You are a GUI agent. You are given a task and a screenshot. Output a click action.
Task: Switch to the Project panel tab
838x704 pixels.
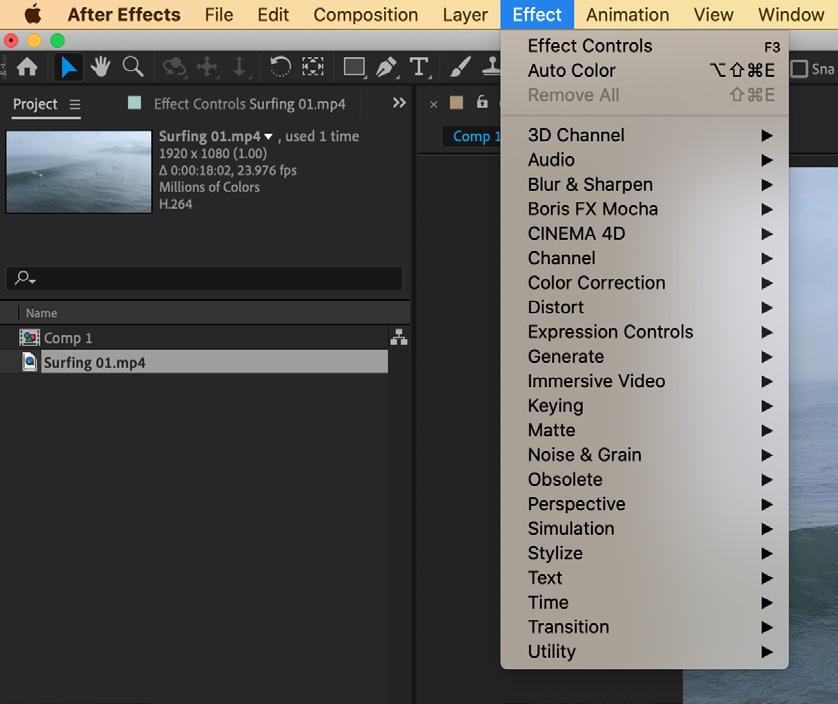pyautogui.click(x=35, y=104)
